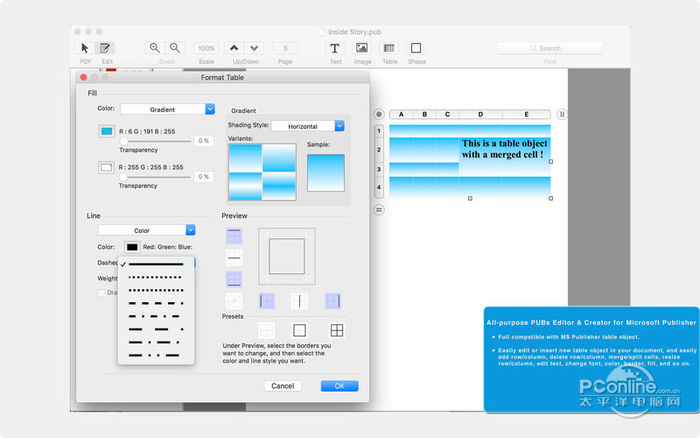Choose the solid line dash style
Image resolution: width=700 pixels, height=438 pixels.
(x=156, y=264)
